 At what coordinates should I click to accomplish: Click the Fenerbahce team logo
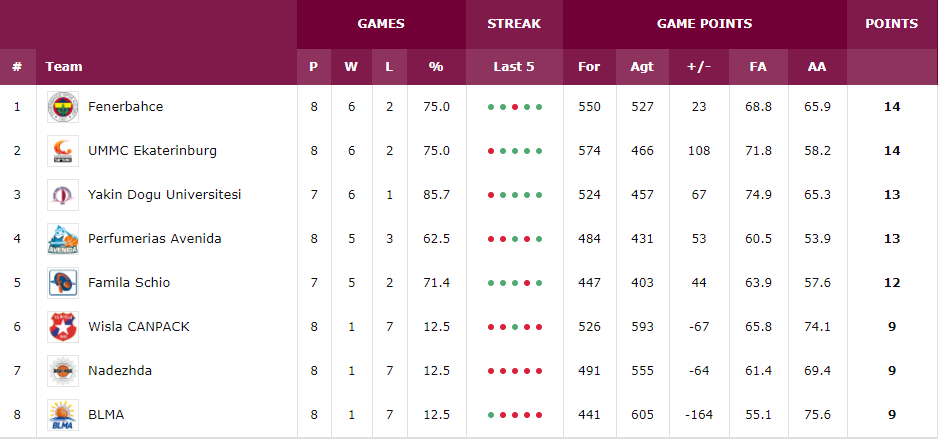coord(63,107)
